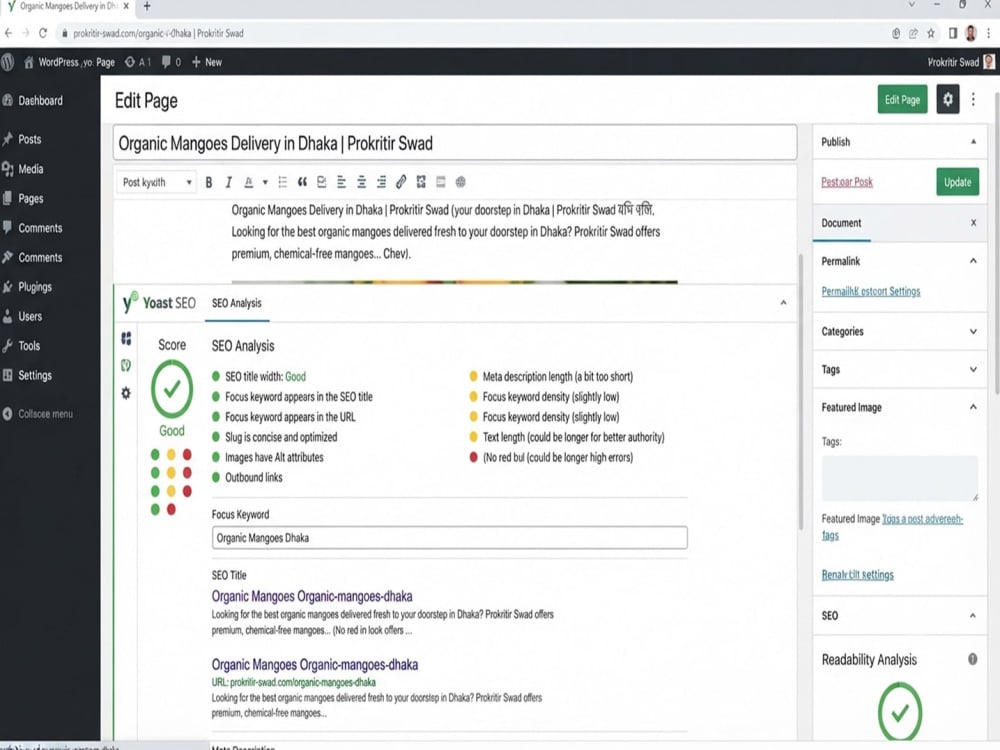Open Yoast SEO gear settings in sidebar

[x=126, y=393]
